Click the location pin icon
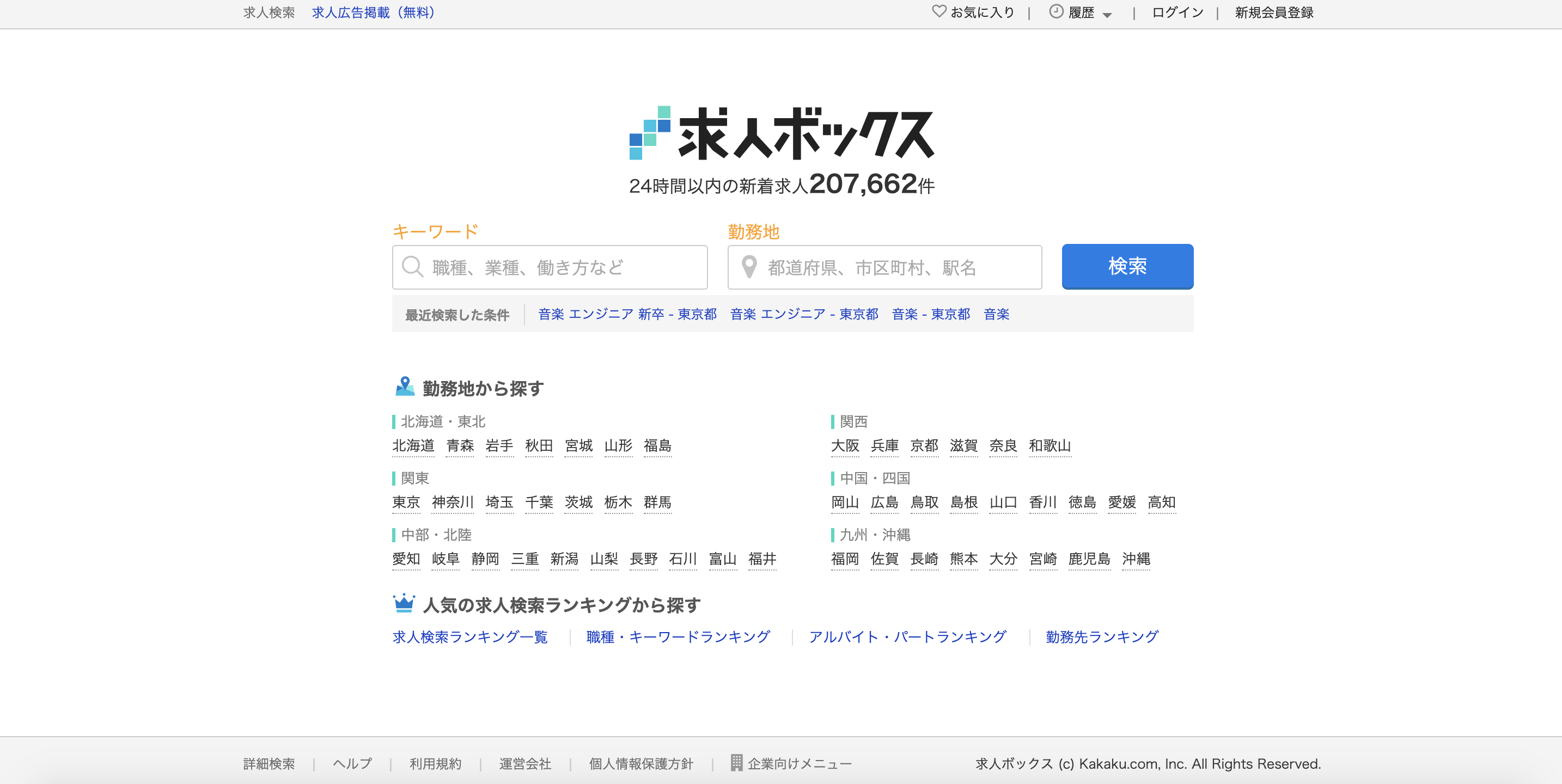 pyautogui.click(x=749, y=267)
